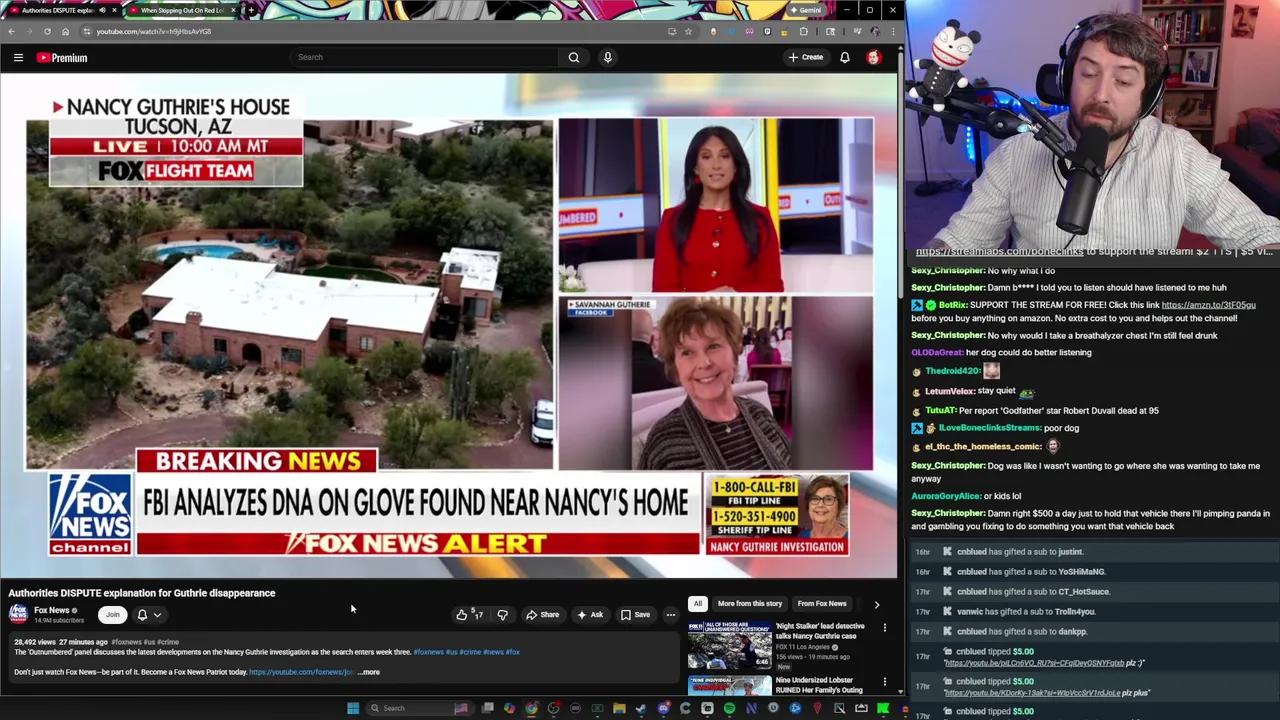Image resolution: width=1280 pixels, height=720 pixels.
Task: Open options for 'Night Stalker' video
Action: 884,628
